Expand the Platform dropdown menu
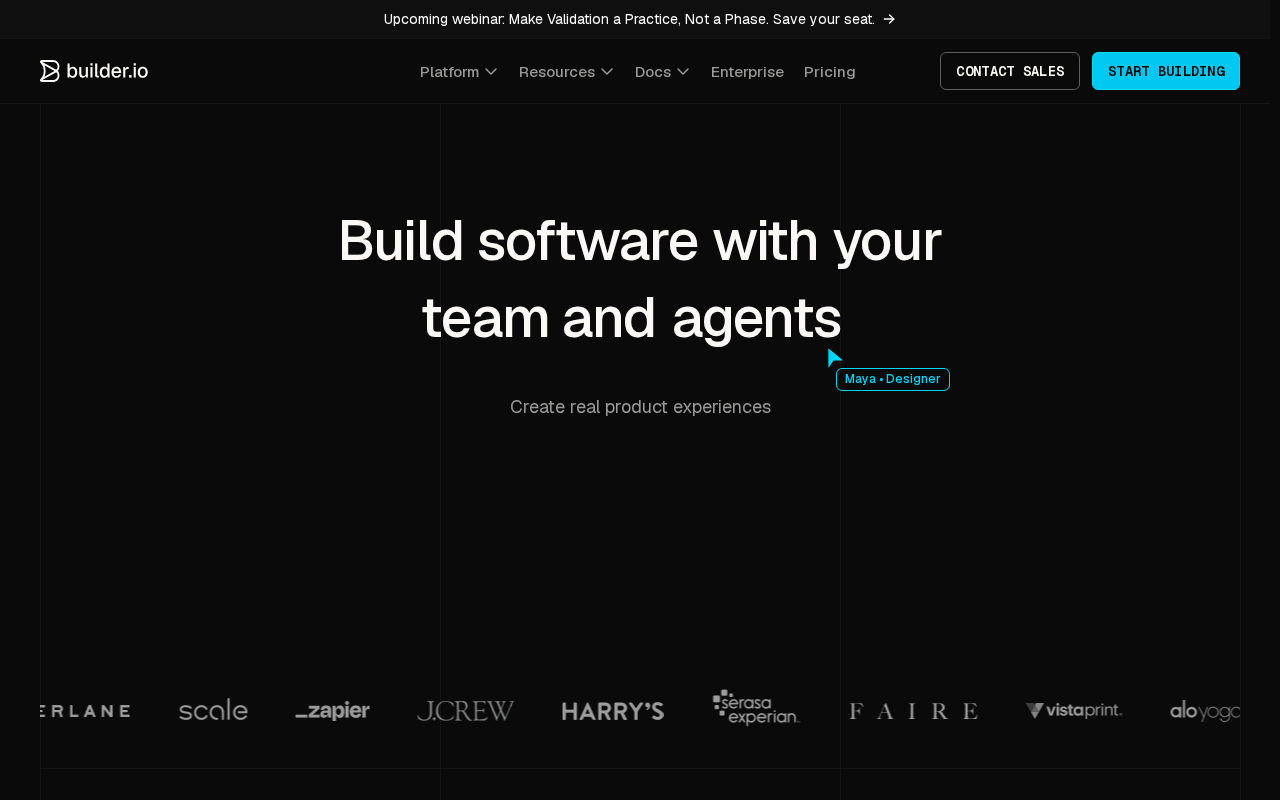This screenshot has width=1280, height=800. [x=459, y=72]
